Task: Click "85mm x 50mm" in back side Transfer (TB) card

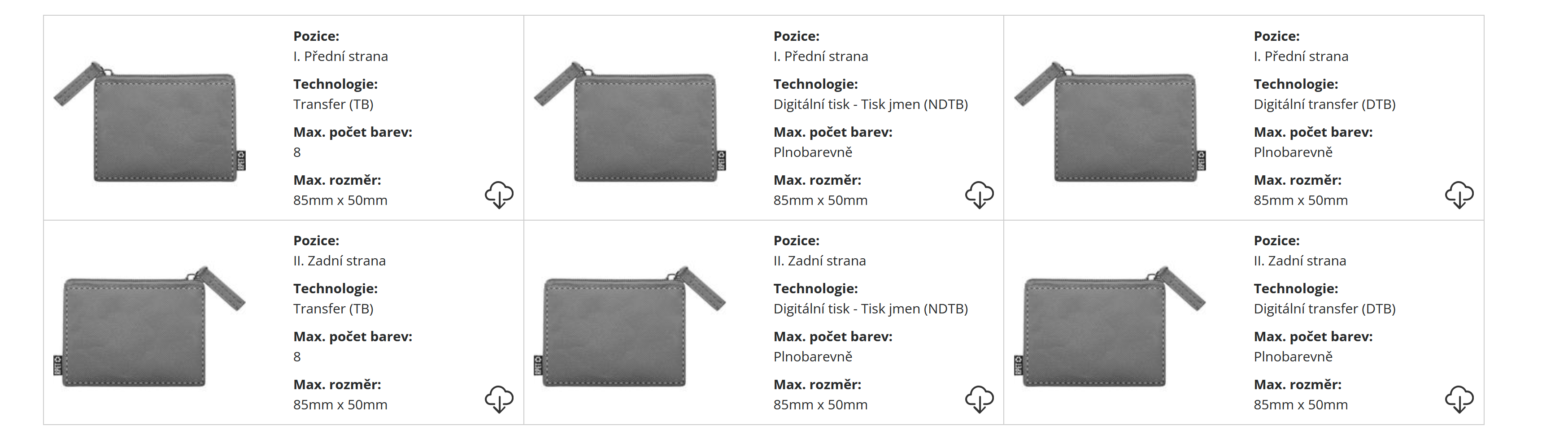Action: pyautogui.click(x=340, y=404)
